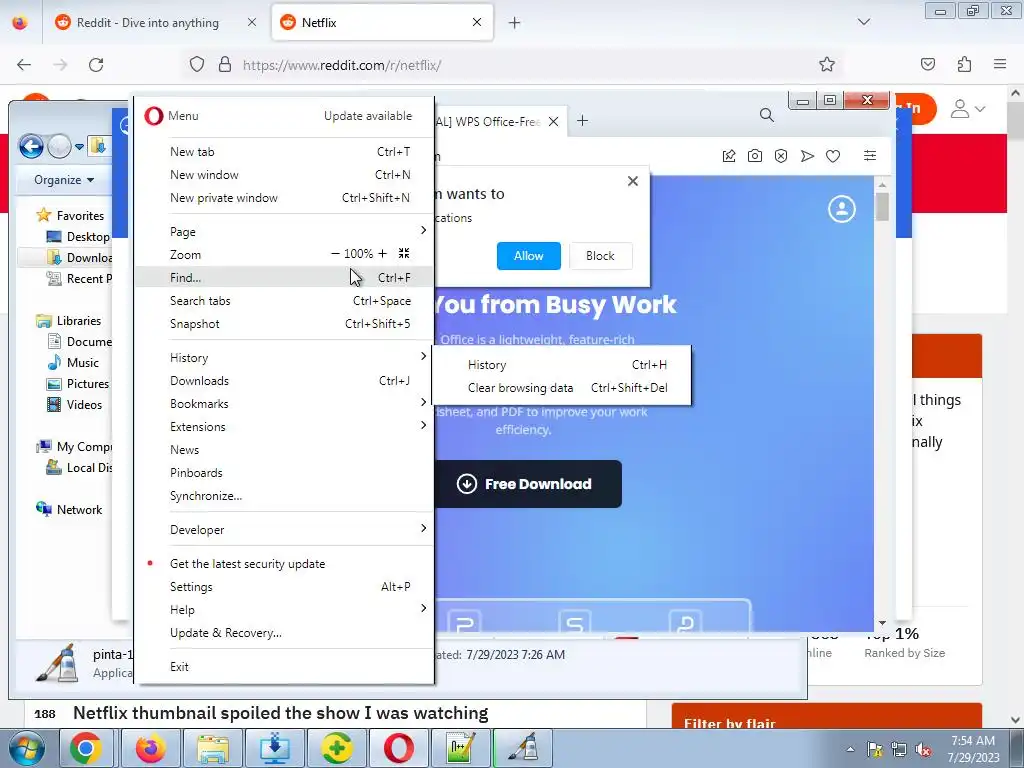Increase zoom with the plus button

pyautogui.click(x=382, y=253)
